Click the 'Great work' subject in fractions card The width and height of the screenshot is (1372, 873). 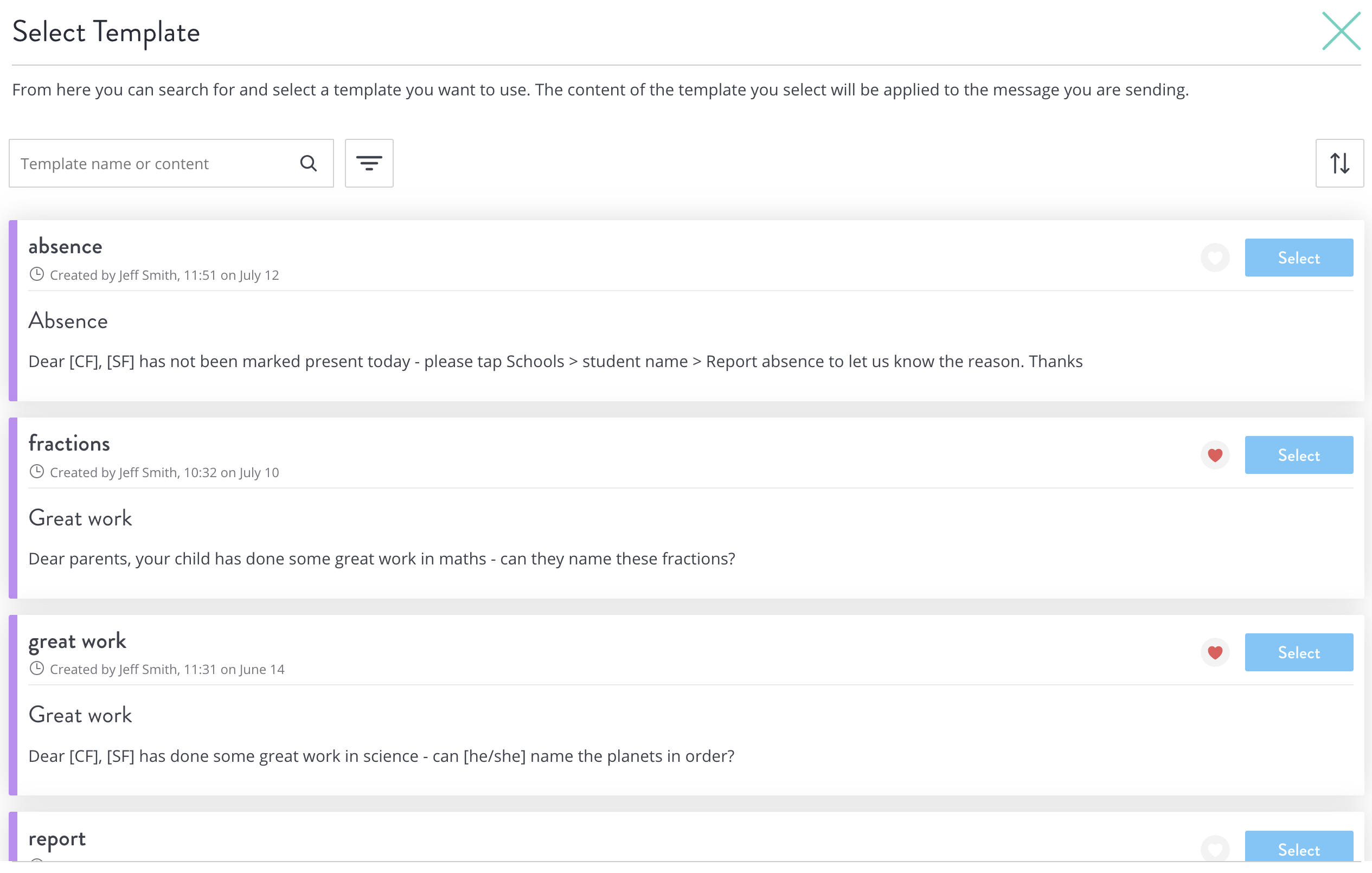pyautogui.click(x=80, y=518)
